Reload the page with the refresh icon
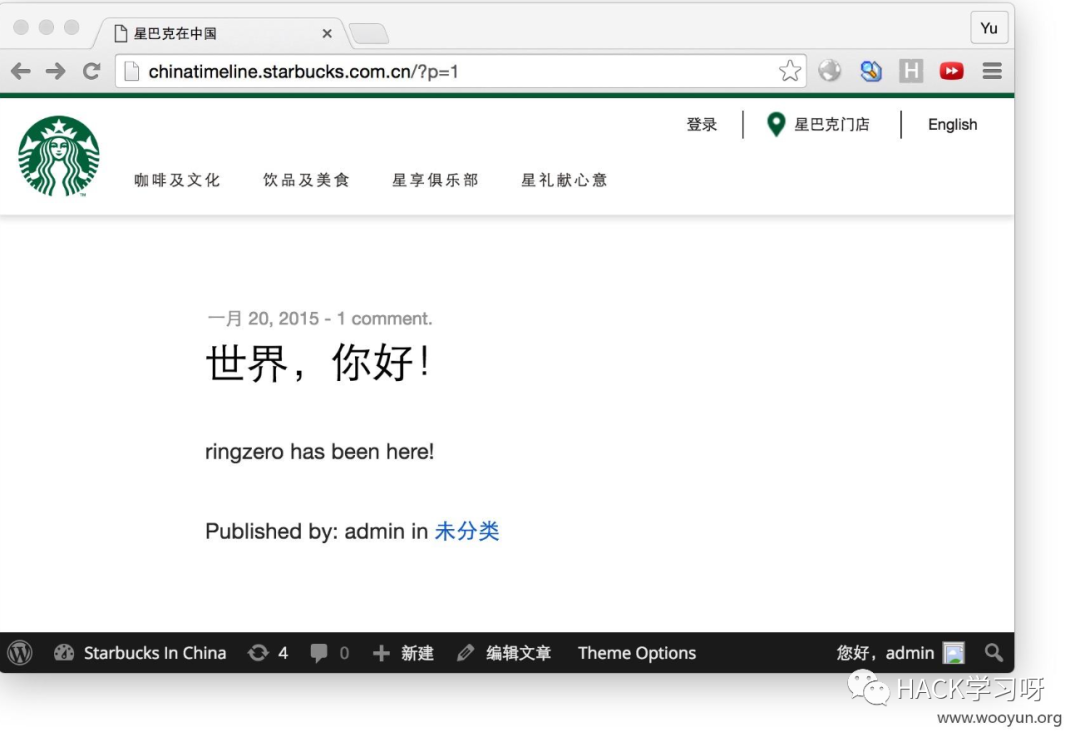Image resolution: width=1080 pixels, height=737 pixels. click(x=92, y=71)
